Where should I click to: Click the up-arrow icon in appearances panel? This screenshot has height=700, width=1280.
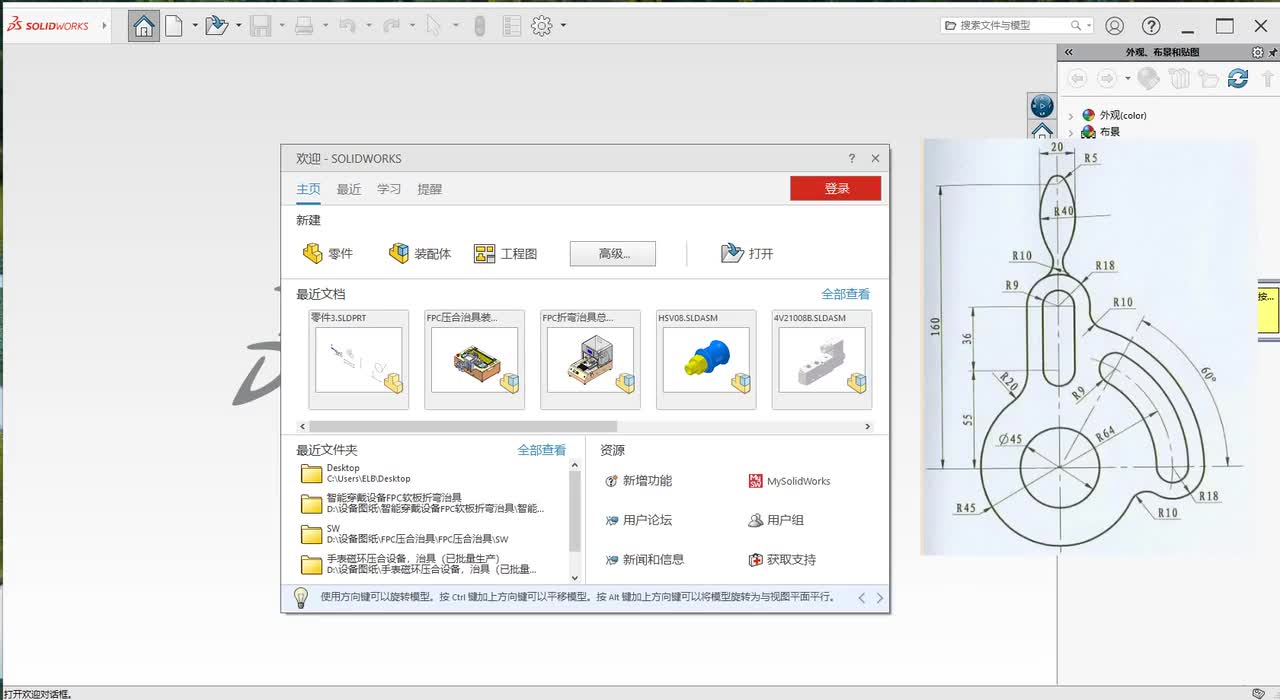[x=1268, y=78]
